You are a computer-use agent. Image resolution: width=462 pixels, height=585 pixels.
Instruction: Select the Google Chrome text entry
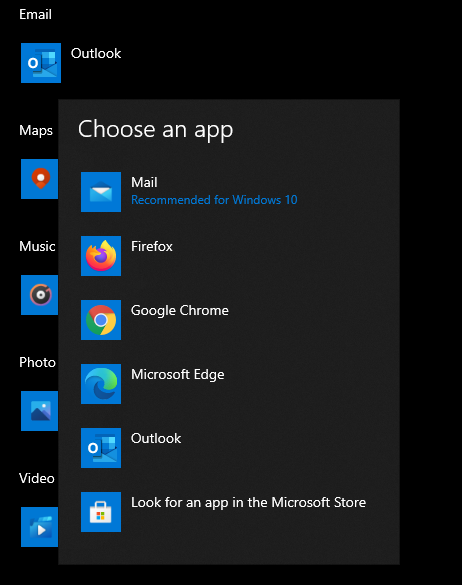[x=180, y=311]
